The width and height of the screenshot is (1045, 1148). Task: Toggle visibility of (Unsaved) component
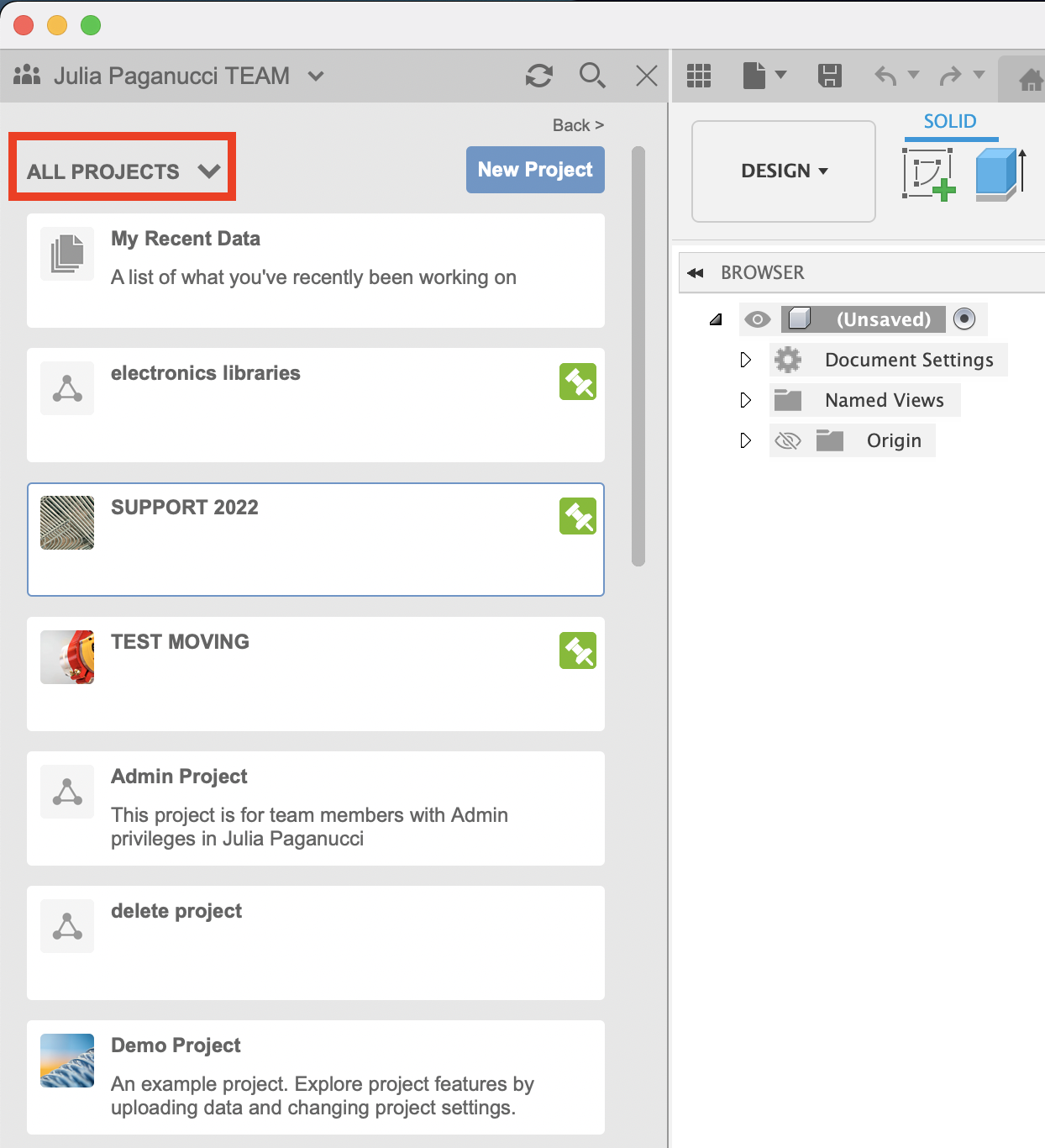pyautogui.click(x=758, y=319)
